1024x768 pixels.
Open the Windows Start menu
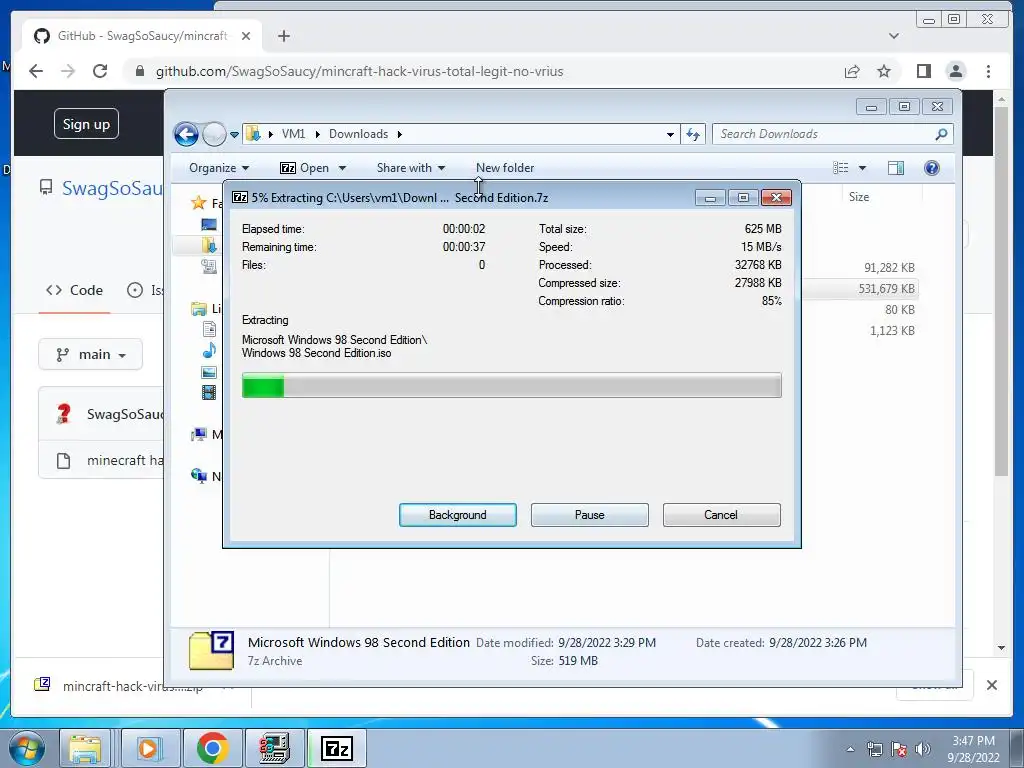coord(26,748)
